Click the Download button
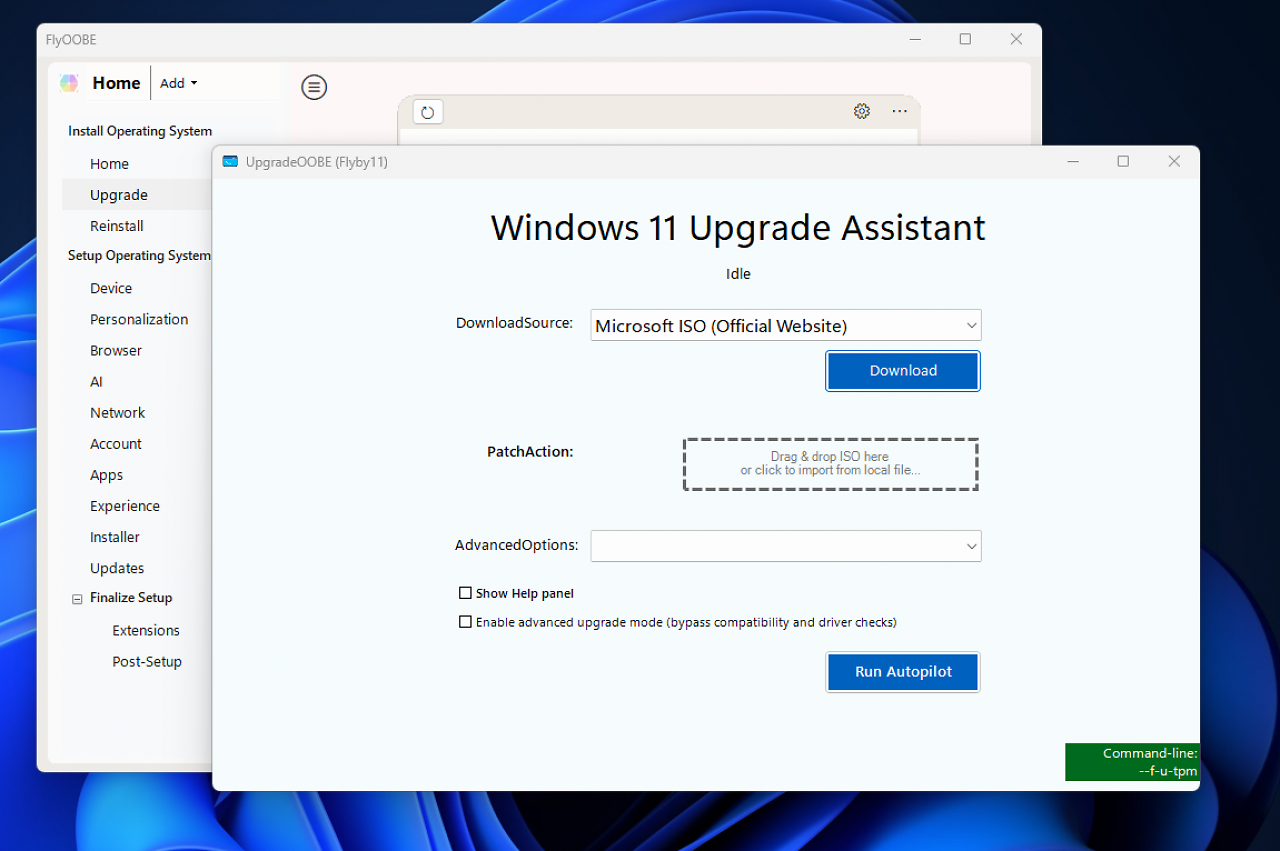The height and width of the screenshot is (851, 1280). point(903,370)
